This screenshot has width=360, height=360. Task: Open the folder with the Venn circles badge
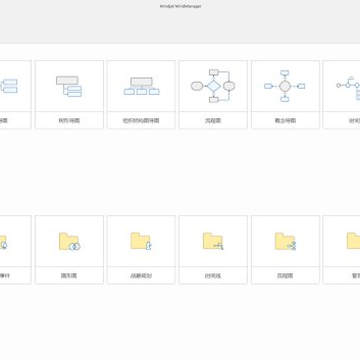pyautogui.click(x=69, y=250)
